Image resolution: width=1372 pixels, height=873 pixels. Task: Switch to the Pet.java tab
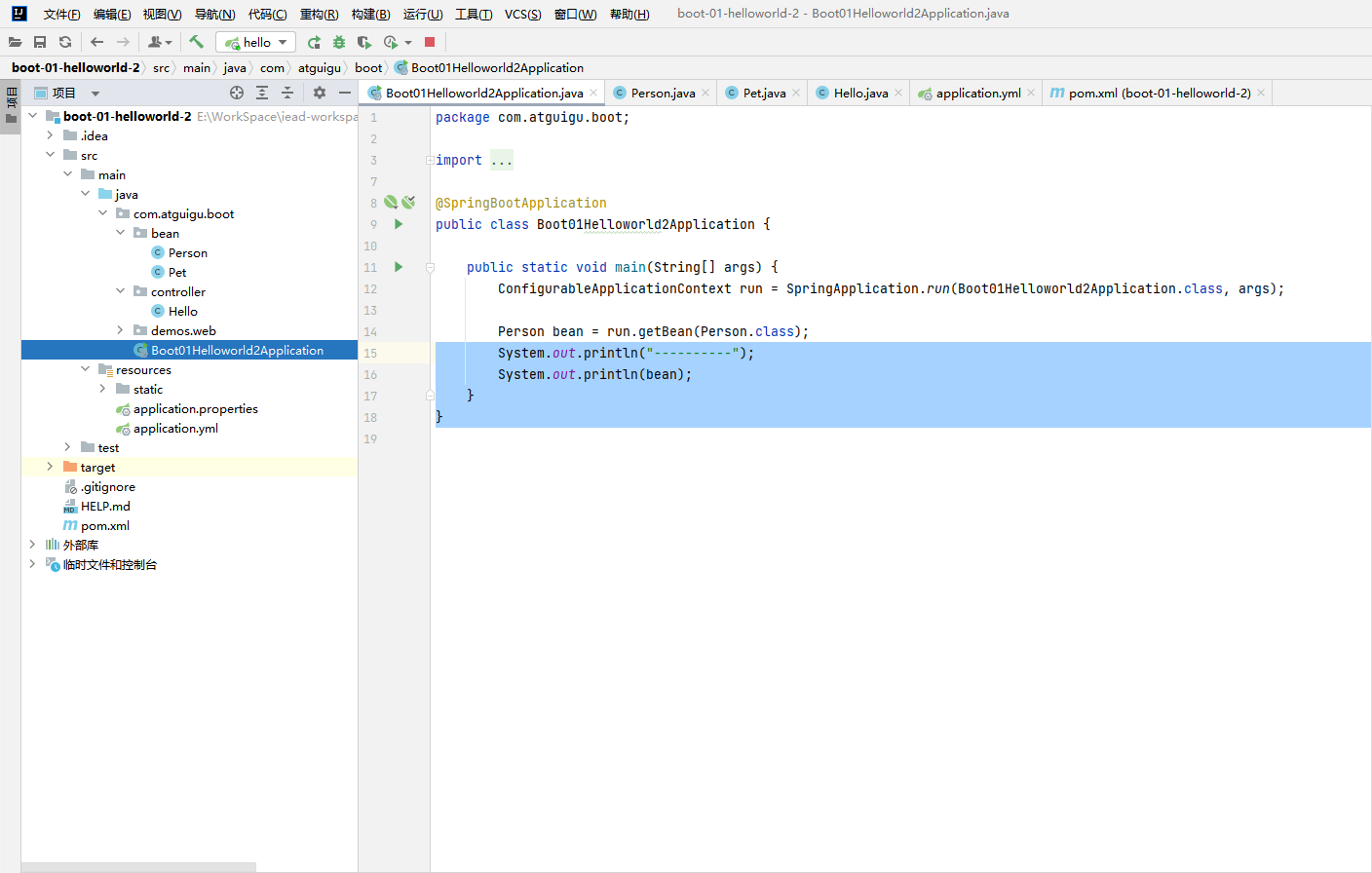coord(764,93)
